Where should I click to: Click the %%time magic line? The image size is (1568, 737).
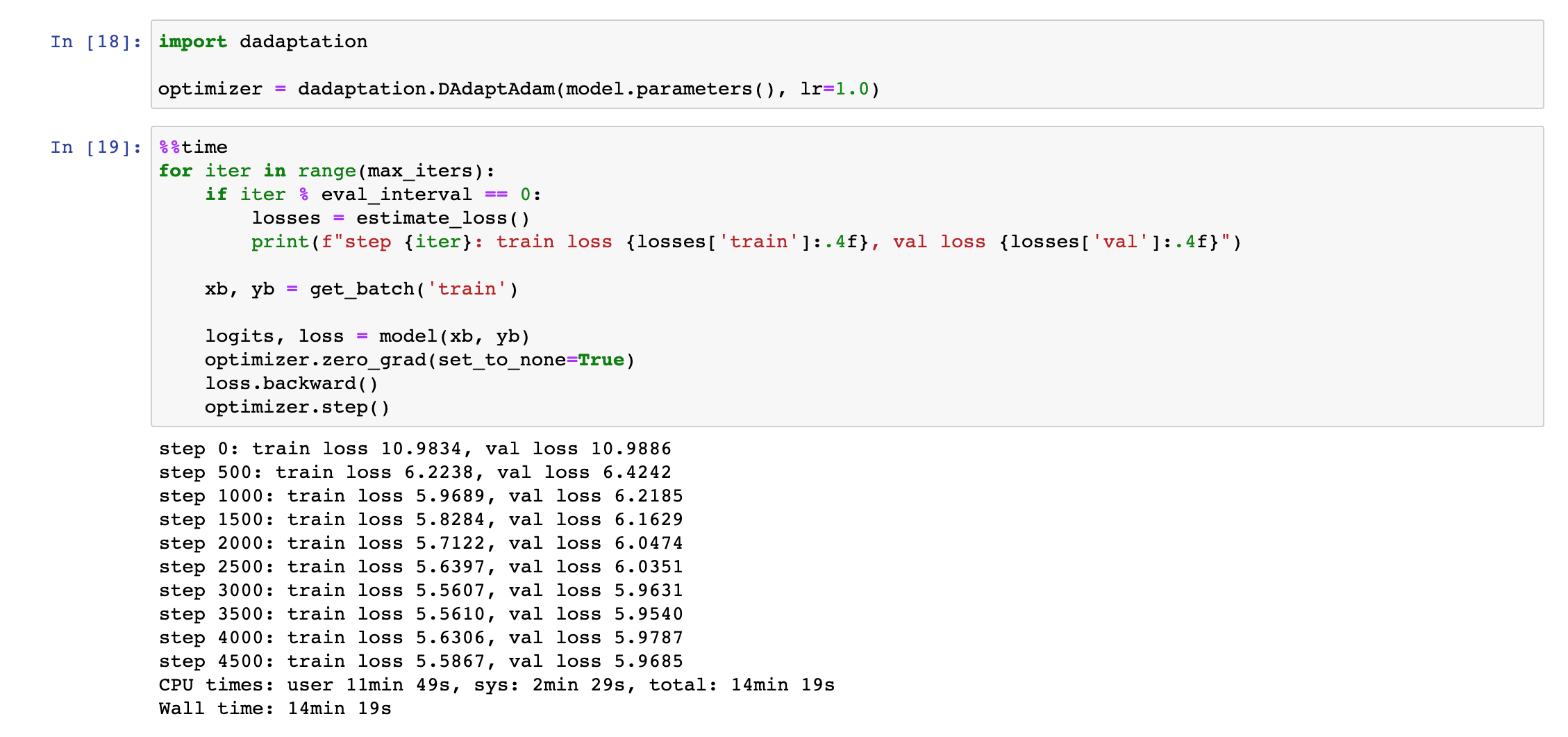(193, 147)
